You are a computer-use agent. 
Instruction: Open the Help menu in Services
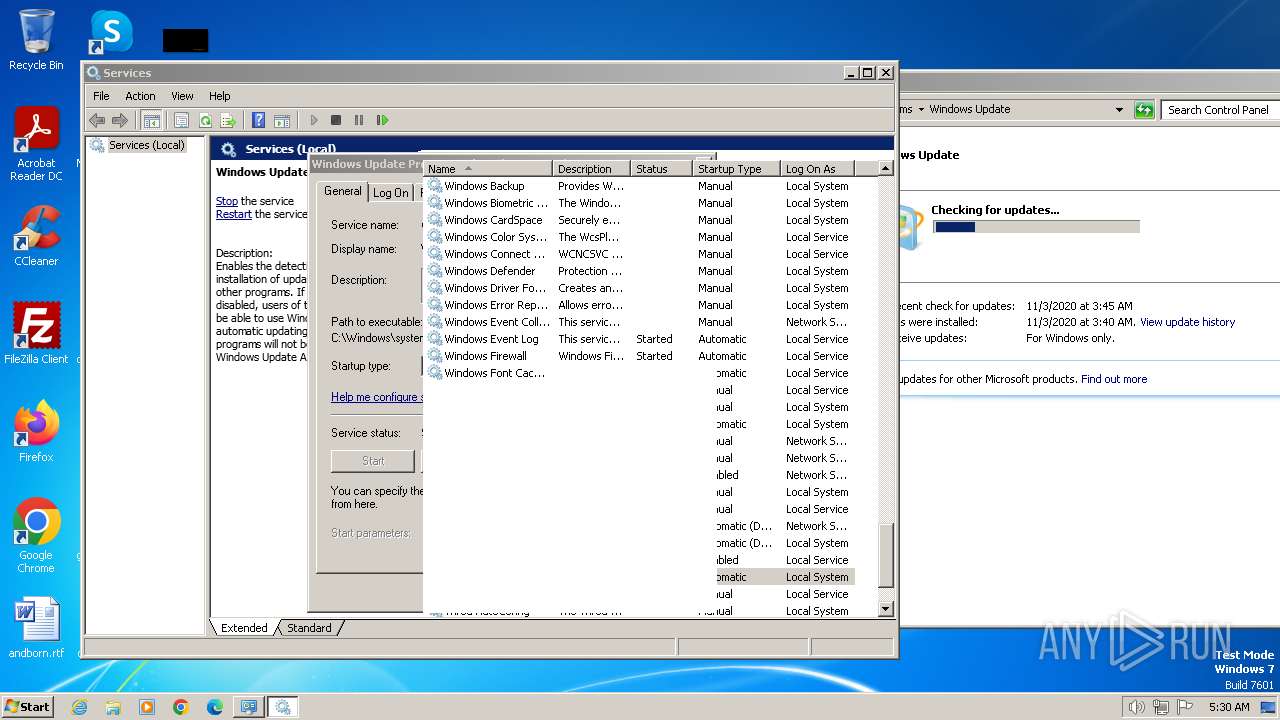click(x=220, y=96)
